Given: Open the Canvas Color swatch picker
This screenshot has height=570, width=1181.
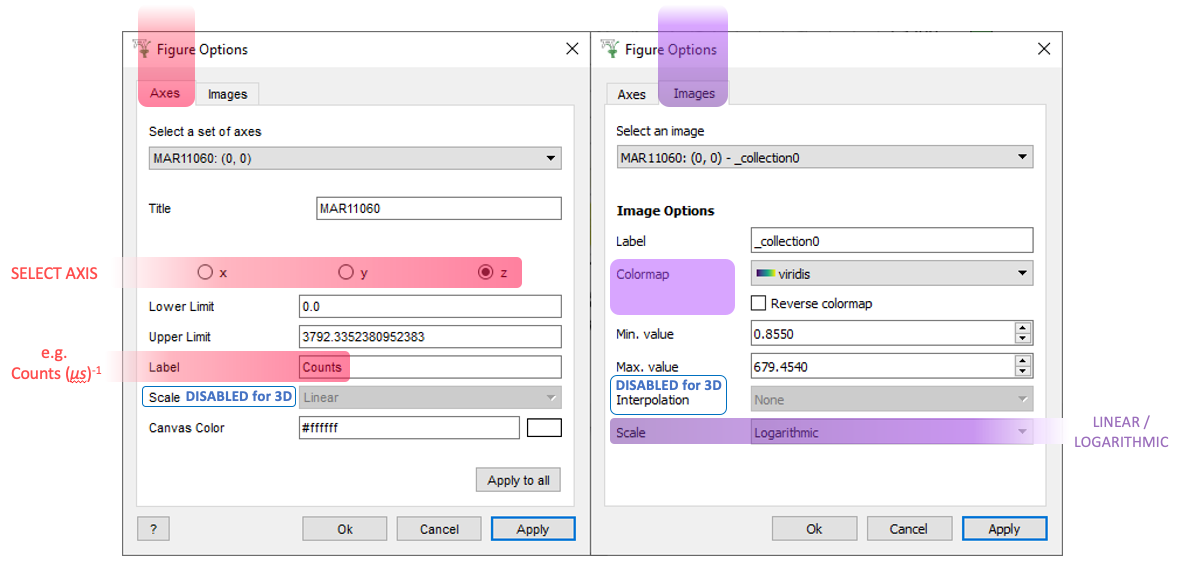Looking at the screenshot, I should click(544, 428).
